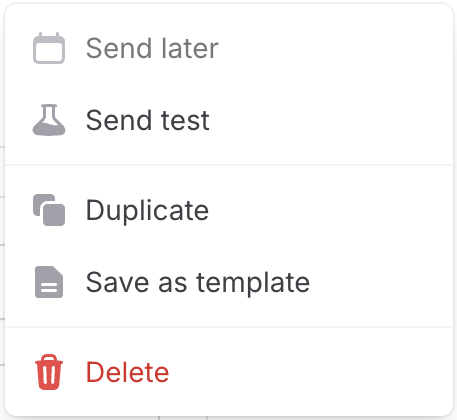This screenshot has height=420, width=457.
Task: Click the flask icon for Send test
Action: pos(49,120)
